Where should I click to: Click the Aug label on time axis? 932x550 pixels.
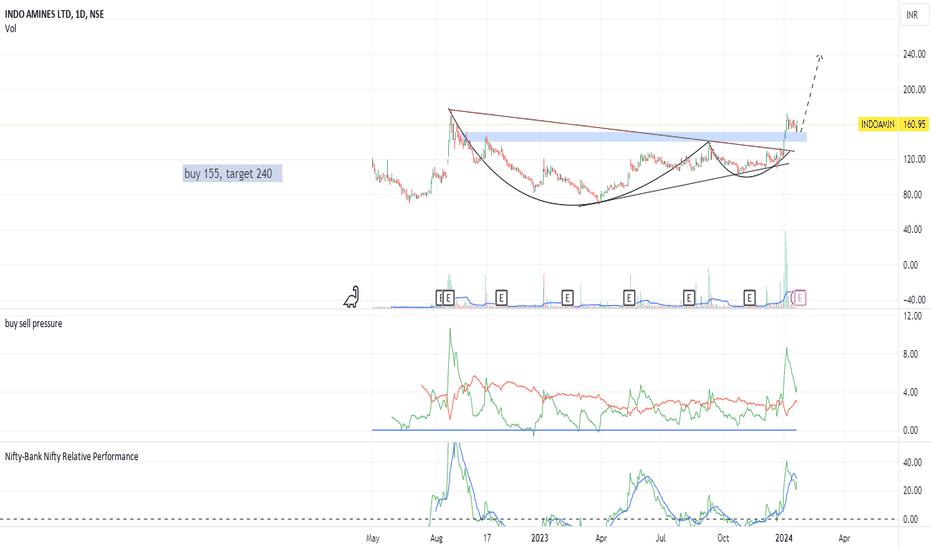[x=436, y=538]
